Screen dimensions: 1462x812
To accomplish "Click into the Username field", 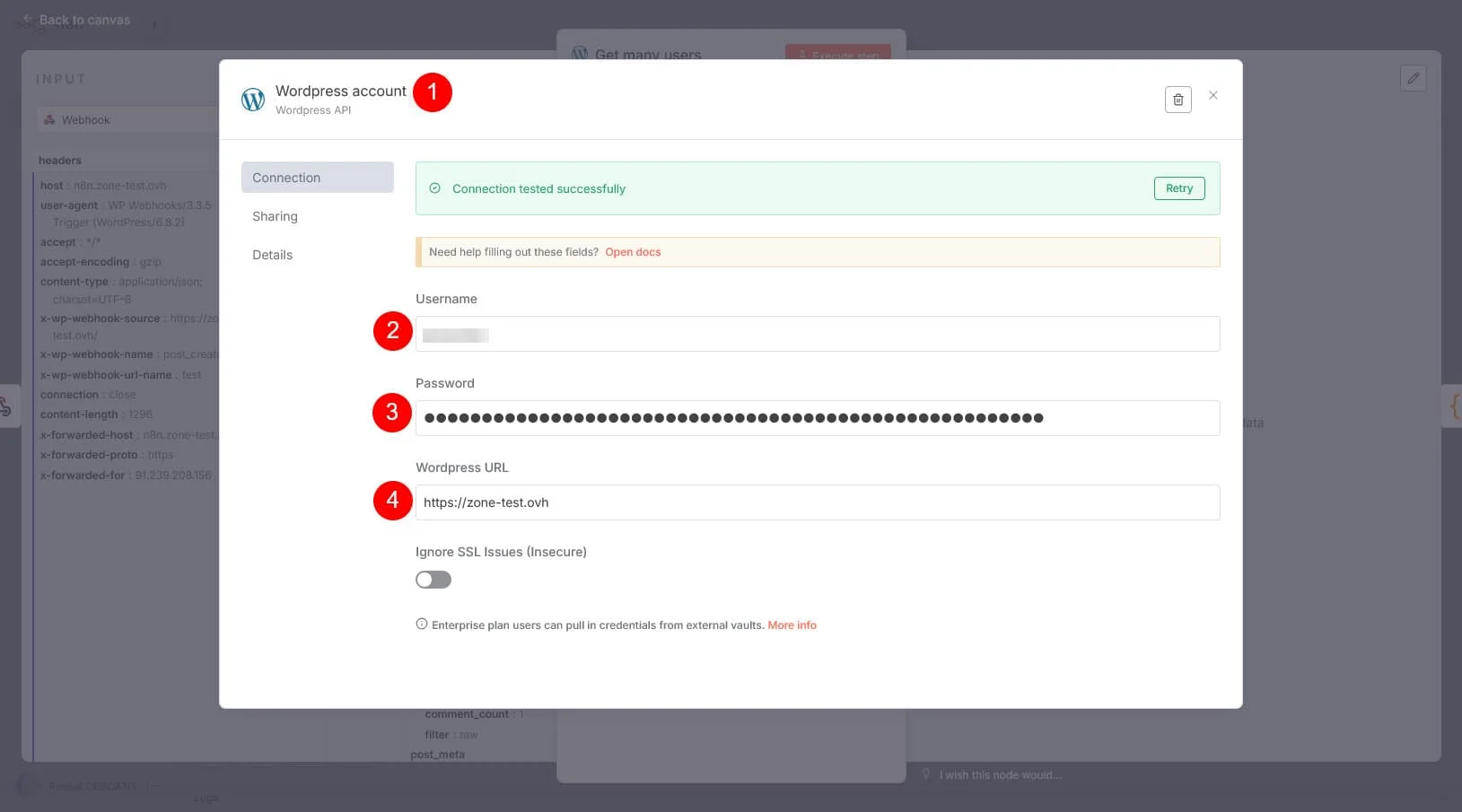I will (817, 334).
